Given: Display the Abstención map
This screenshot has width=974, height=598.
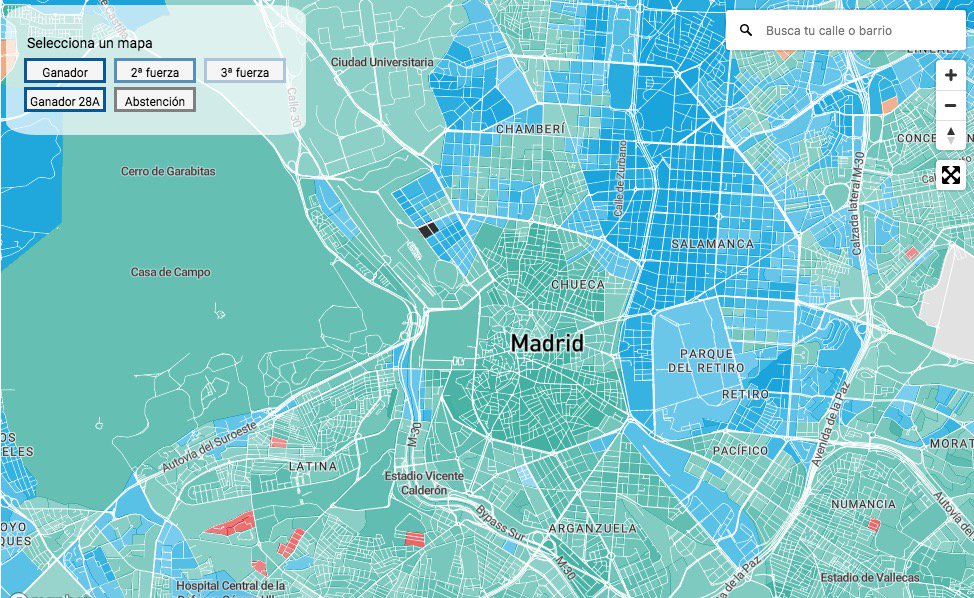Looking at the screenshot, I should (x=155, y=101).
